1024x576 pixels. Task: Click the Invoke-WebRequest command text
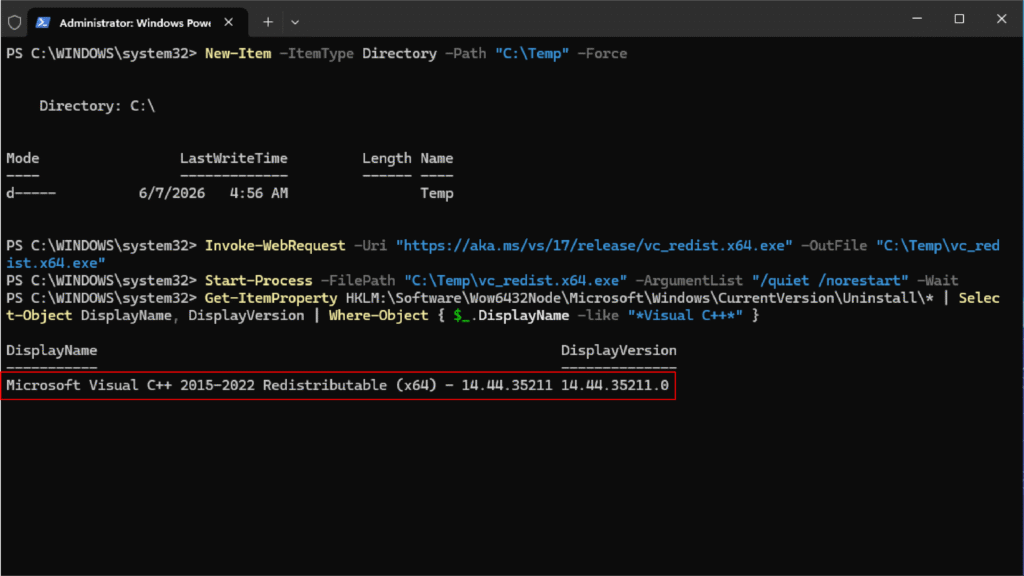coord(275,246)
